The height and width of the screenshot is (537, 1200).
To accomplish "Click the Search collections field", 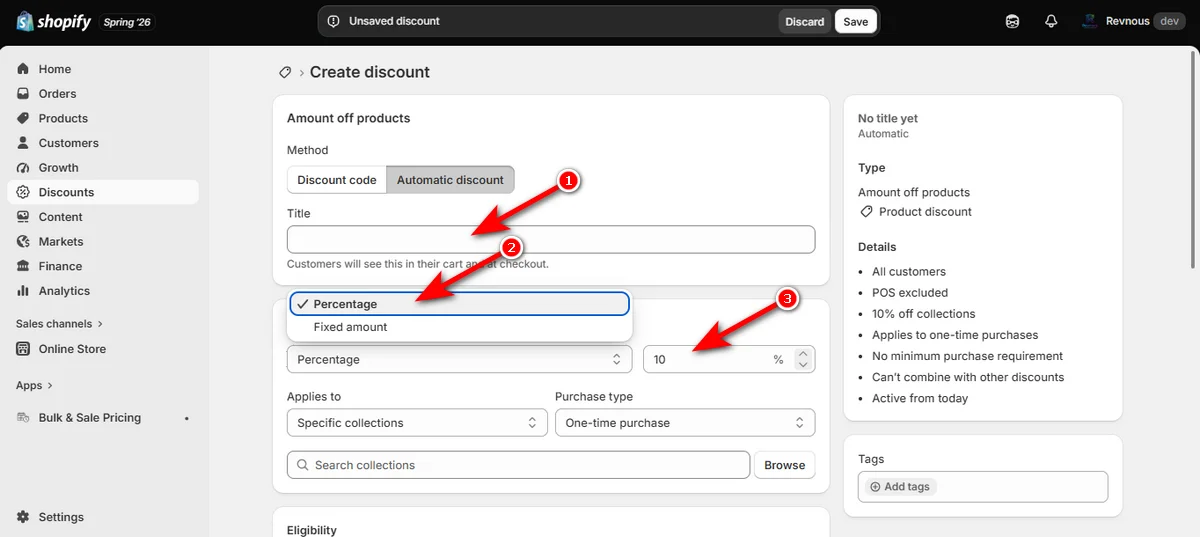I will (518, 465).
